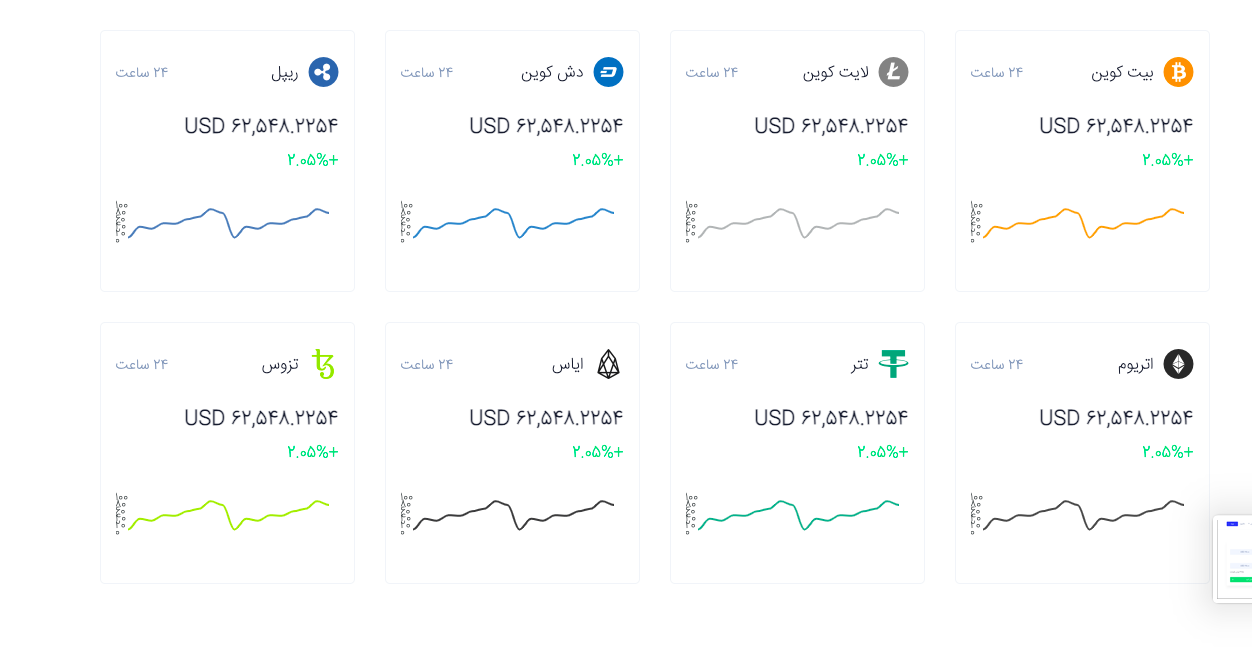Open the floating preview thumbnail at right edge
This screenshot has height=658, width=1252.
(x=1235, y=559)
